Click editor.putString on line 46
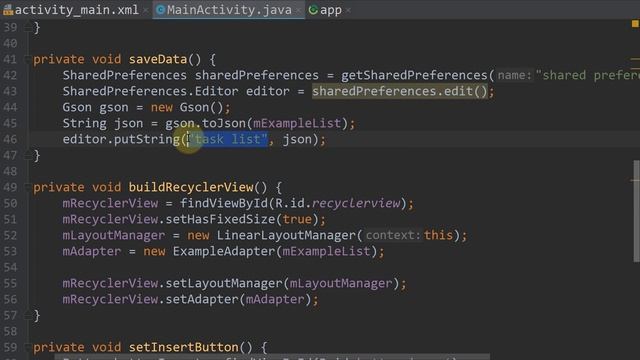Screen dimensions: 640x360 121,139
